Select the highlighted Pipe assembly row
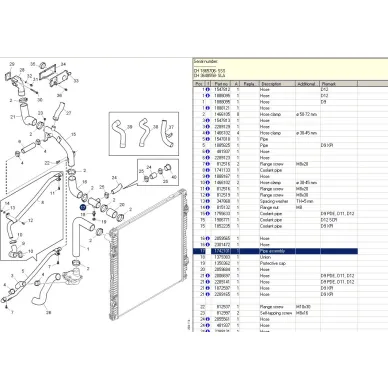This screenshot has width=388, height=388. [x=275, y=251]
